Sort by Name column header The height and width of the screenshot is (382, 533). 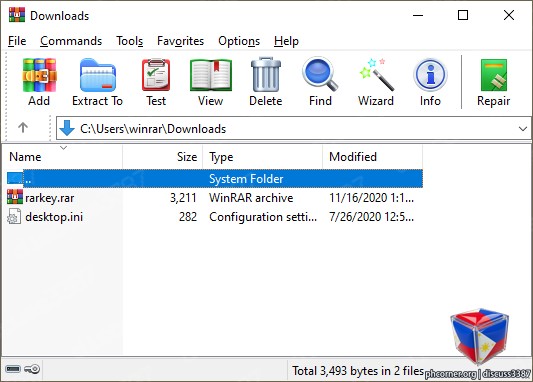62,157
